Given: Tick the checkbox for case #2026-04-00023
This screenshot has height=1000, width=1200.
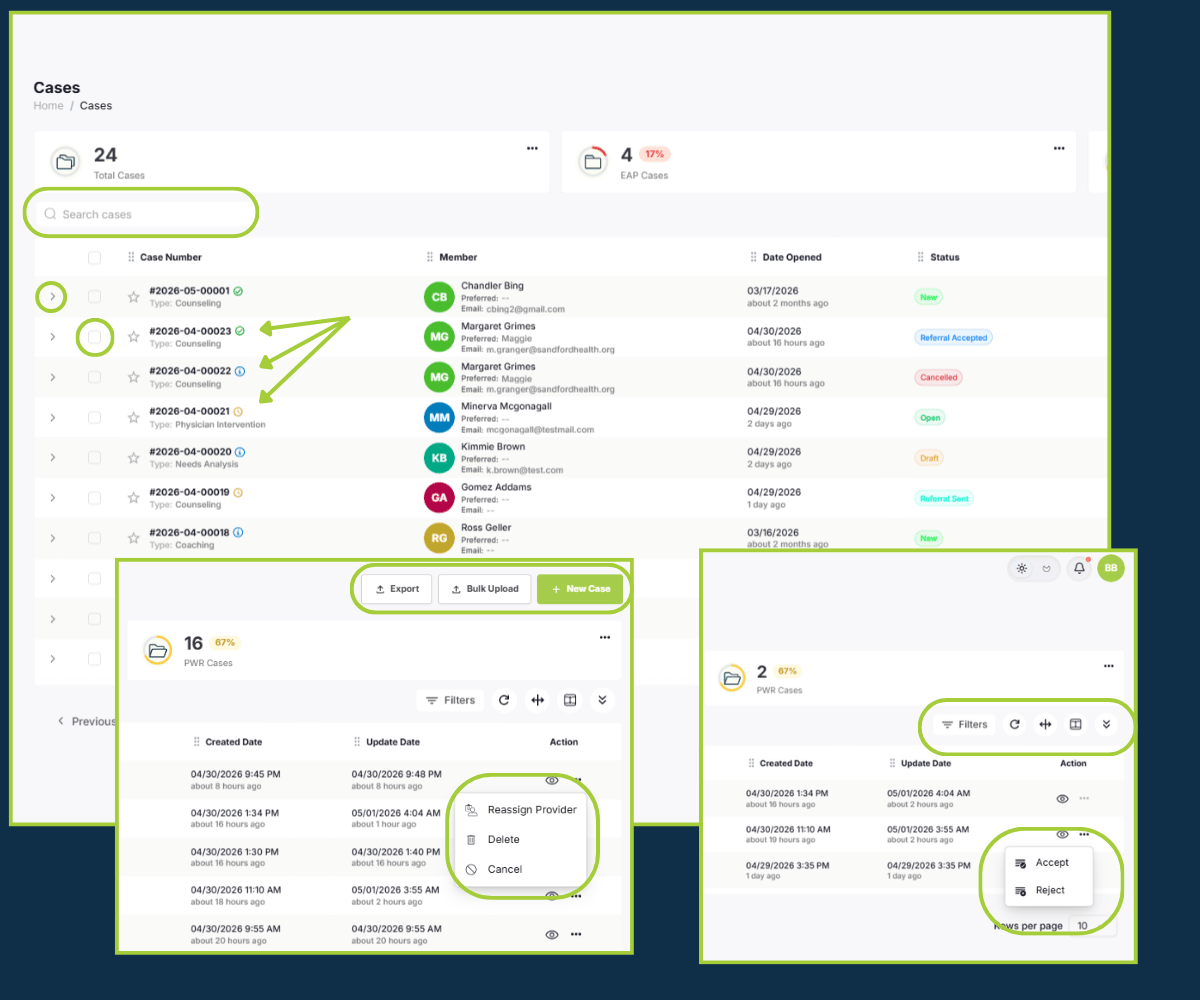Looking at the screenshot, I should tap(94, 337).
